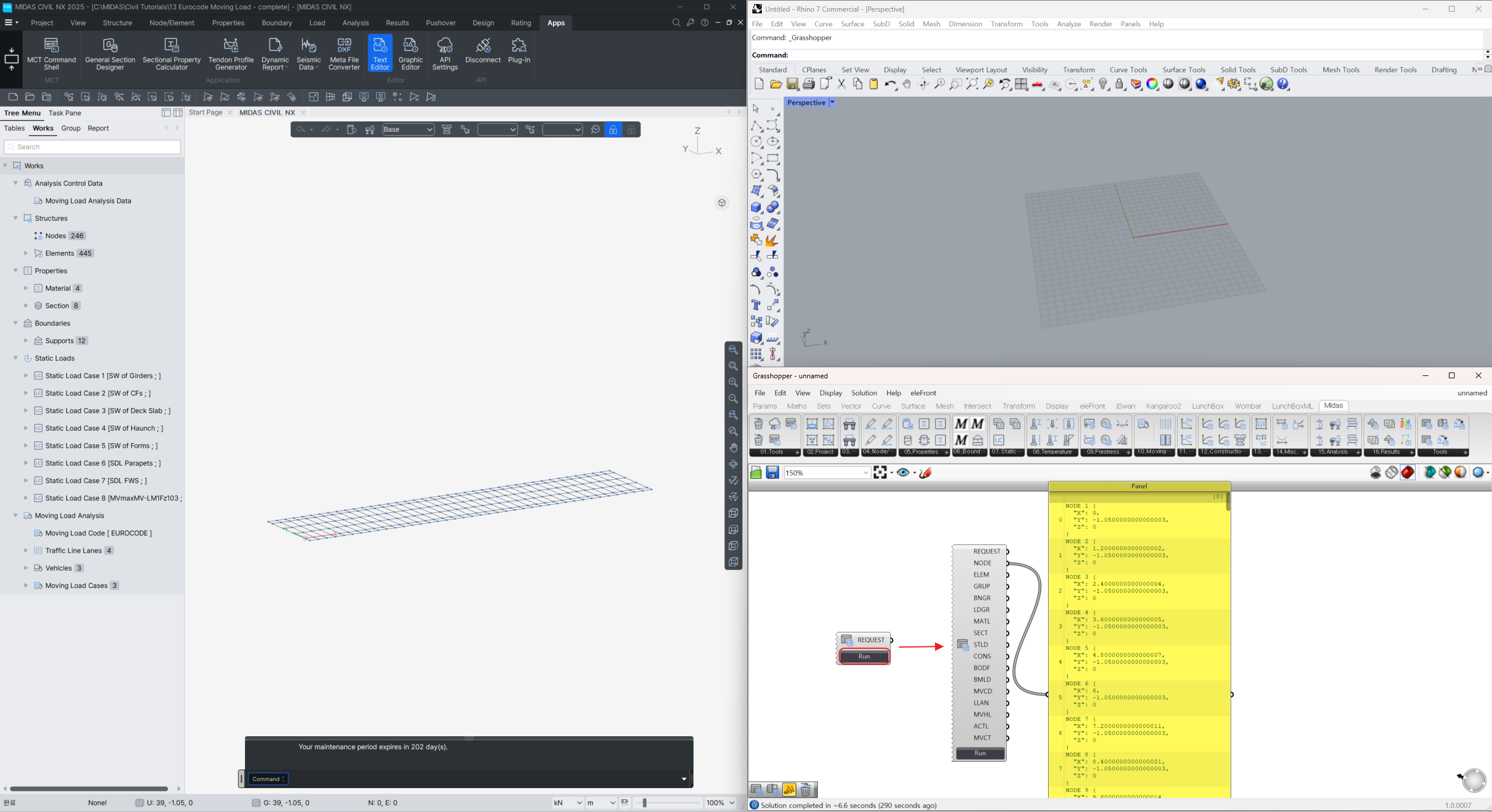Open the Text Editor app
1492x812 pixels.
point(380,54)
